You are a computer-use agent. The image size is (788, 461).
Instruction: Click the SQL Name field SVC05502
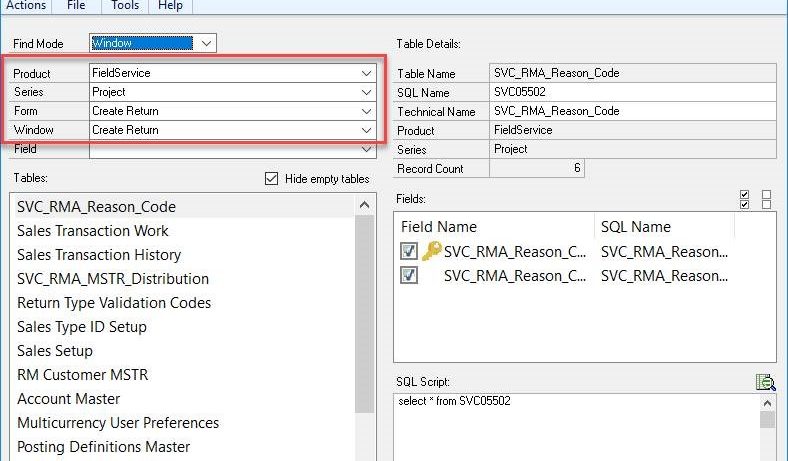tap(632, 92)
